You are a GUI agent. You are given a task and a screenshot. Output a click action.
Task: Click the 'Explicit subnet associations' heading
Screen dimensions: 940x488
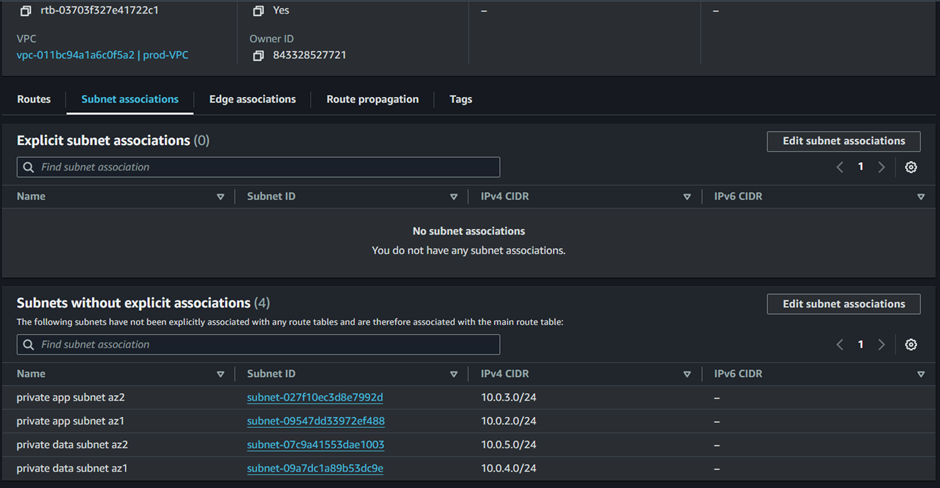click(103, 141)
